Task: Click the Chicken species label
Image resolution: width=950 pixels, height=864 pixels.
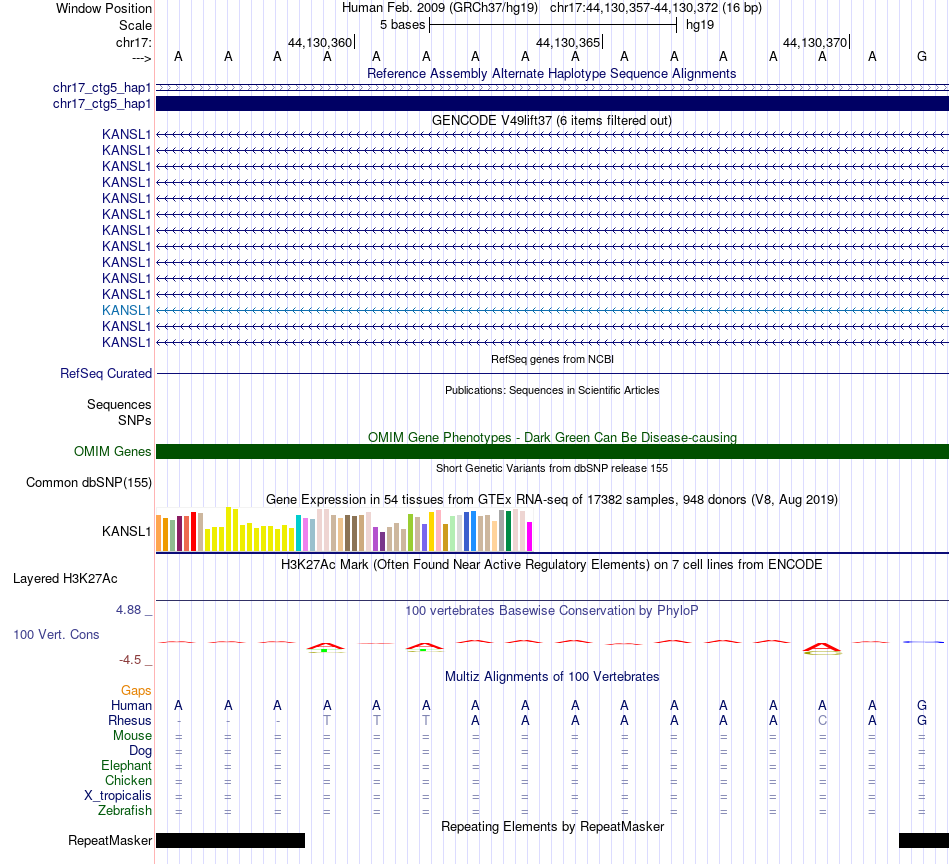Action: tap(128, 780)
